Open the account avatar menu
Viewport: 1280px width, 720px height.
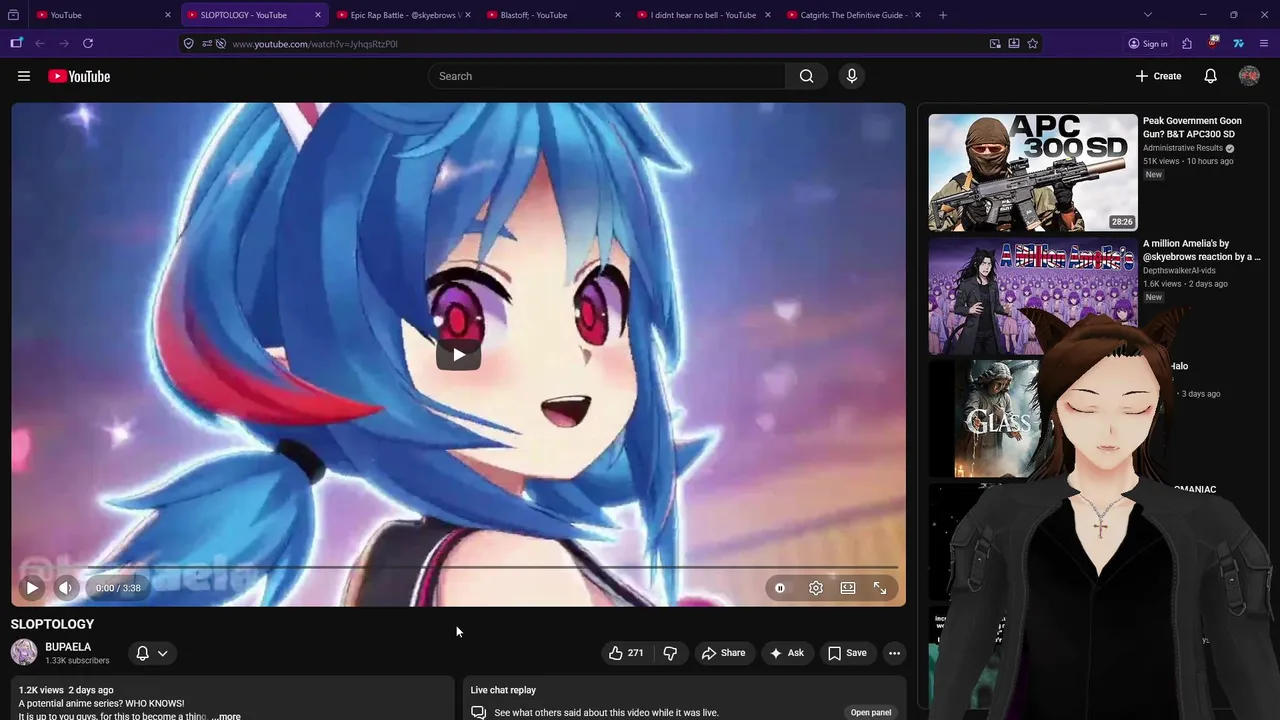[1249, 76]
